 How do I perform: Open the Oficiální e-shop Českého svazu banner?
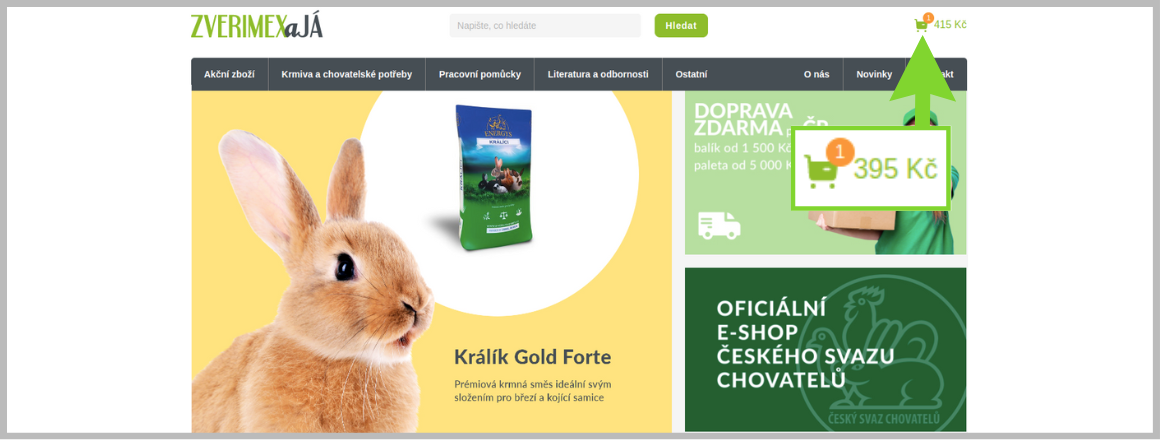pos(826,349)
